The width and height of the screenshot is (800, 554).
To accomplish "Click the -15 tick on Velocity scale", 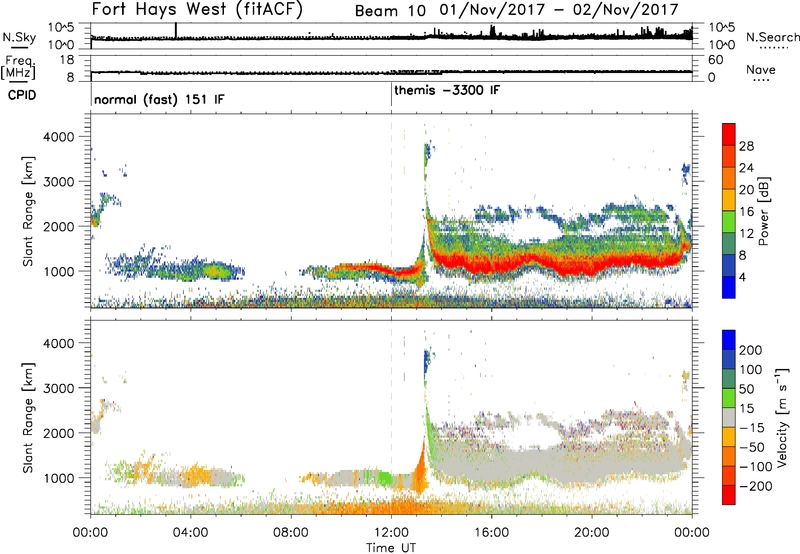I will [x=752, y=428].
